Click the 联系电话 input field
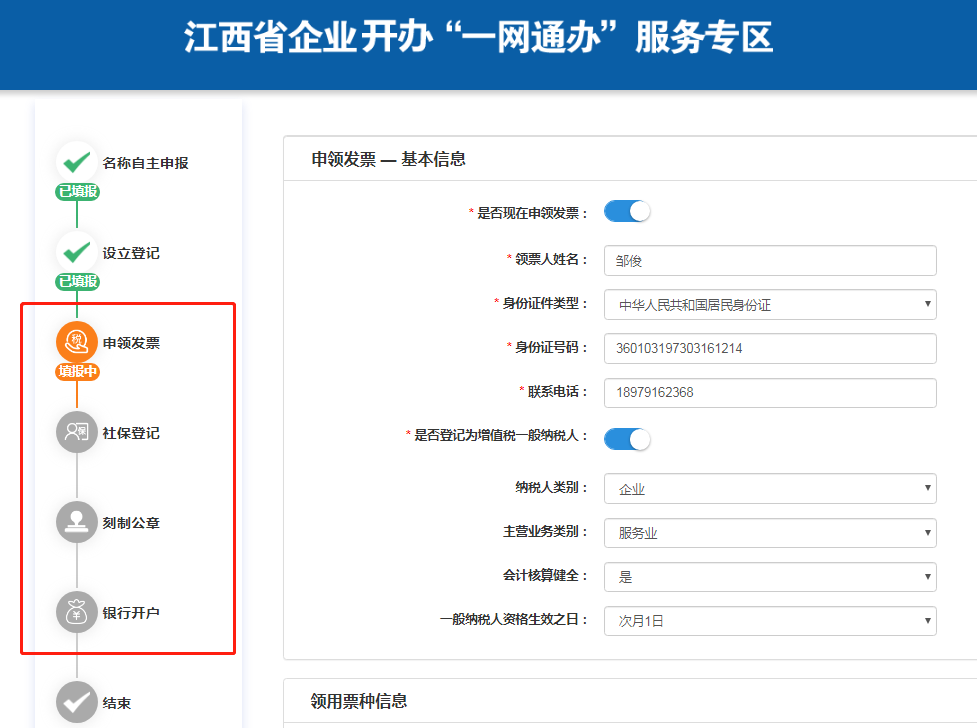 (770, 393)
